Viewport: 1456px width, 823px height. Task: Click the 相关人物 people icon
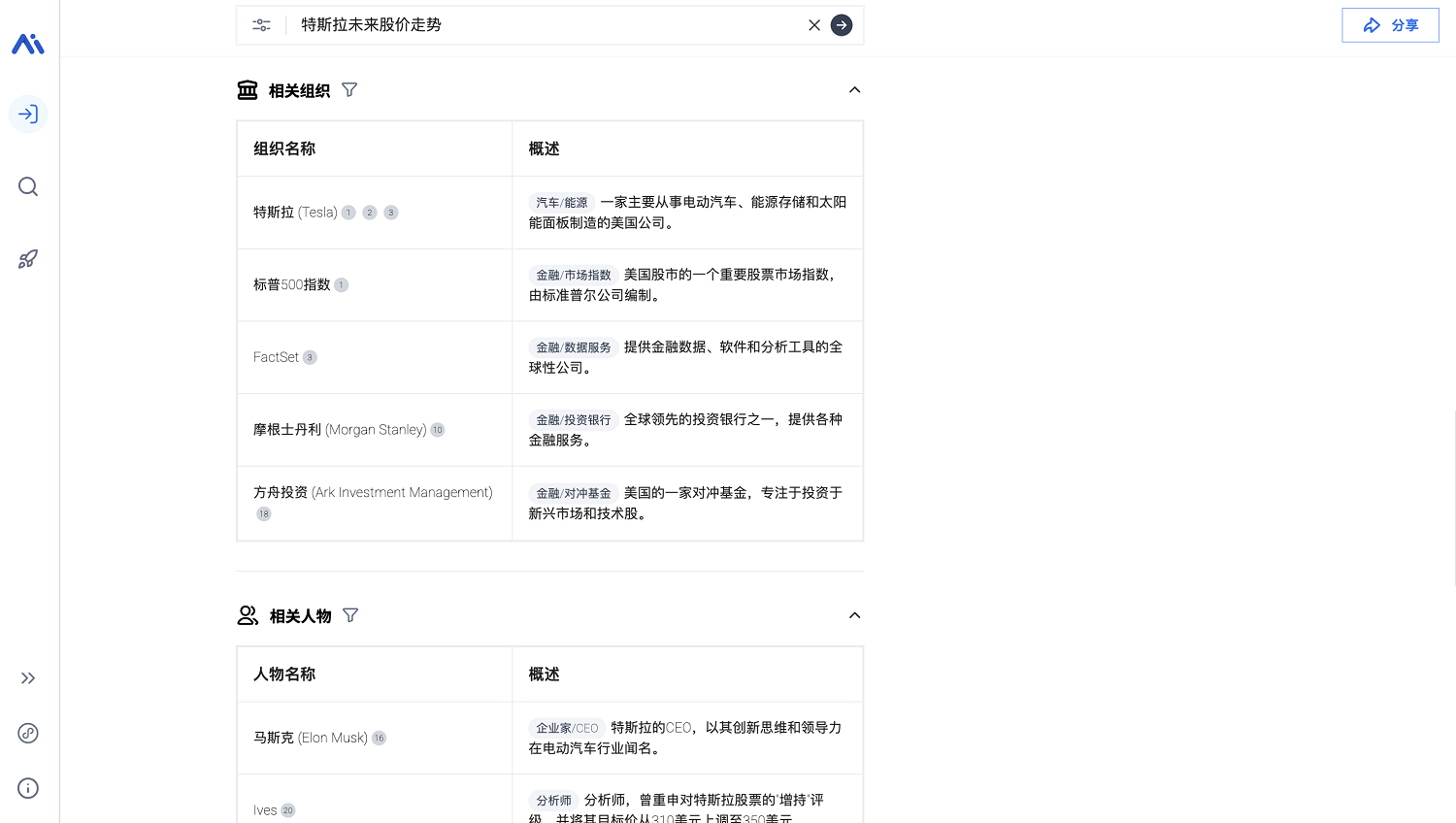248,615
